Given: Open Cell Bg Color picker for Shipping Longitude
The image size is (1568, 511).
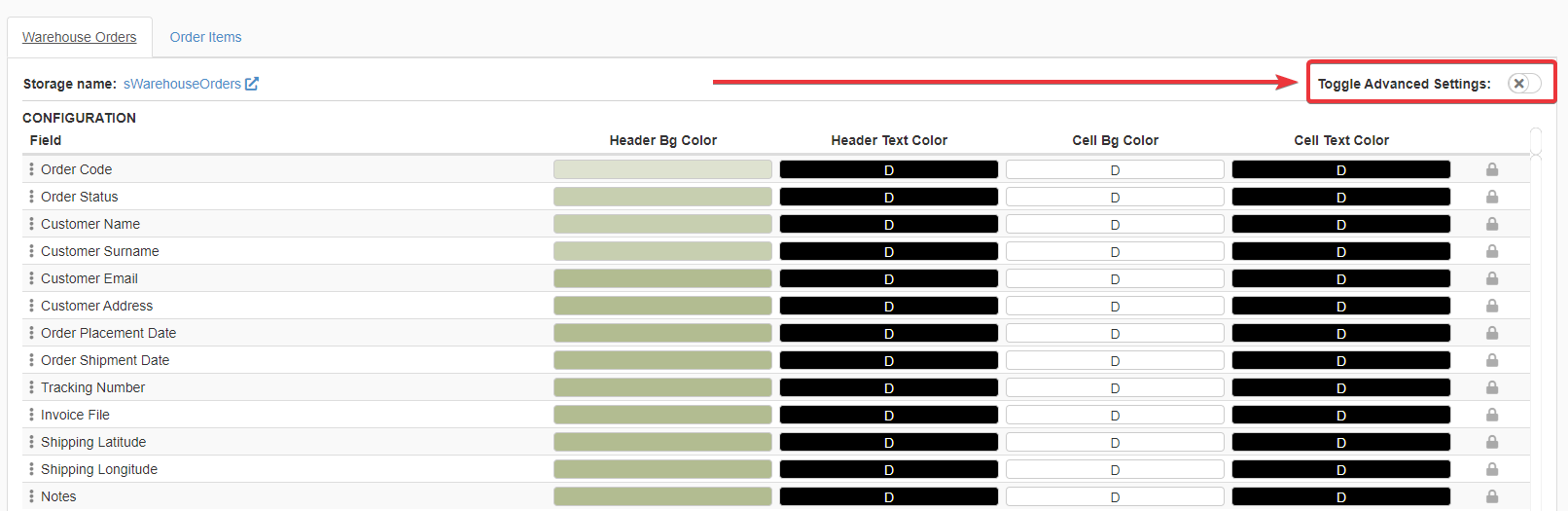Looking at the screenshot, I should point(1115,469).
